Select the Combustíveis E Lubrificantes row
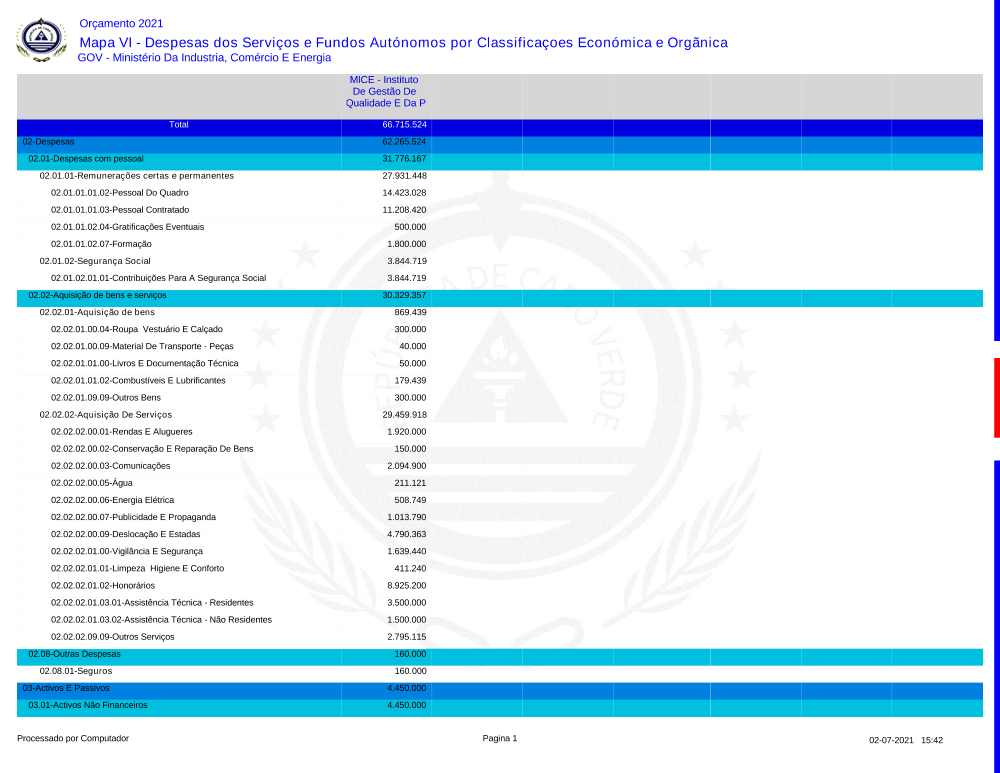Screen dimensions: 1000x773 pyautogui.click(x=138, y=381)
